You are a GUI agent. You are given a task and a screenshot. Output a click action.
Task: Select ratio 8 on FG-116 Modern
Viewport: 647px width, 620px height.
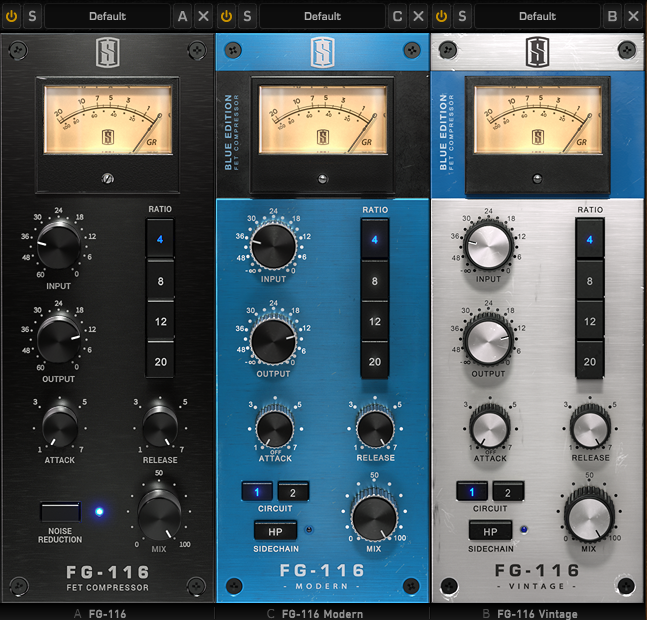tap(375, 281)
